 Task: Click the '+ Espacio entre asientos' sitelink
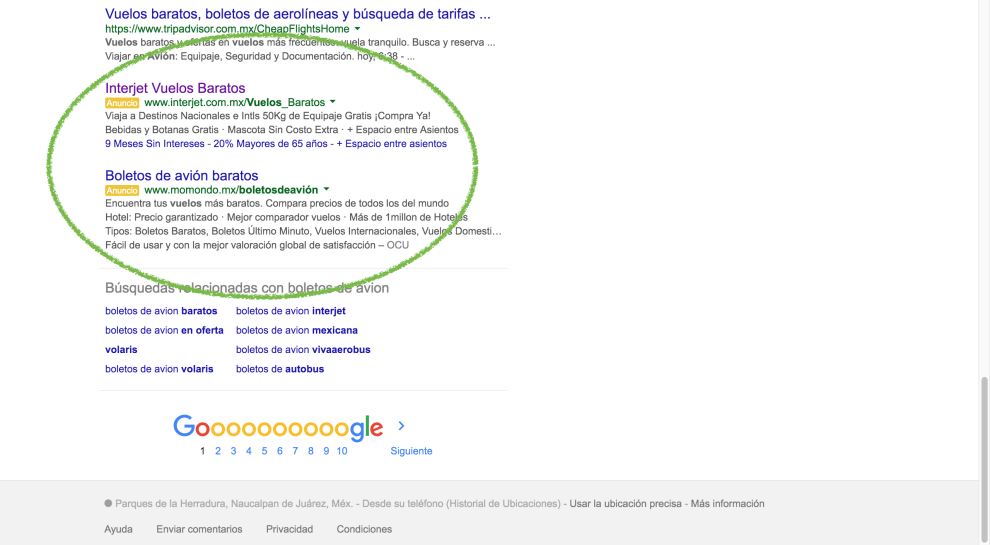click(391, 143)
